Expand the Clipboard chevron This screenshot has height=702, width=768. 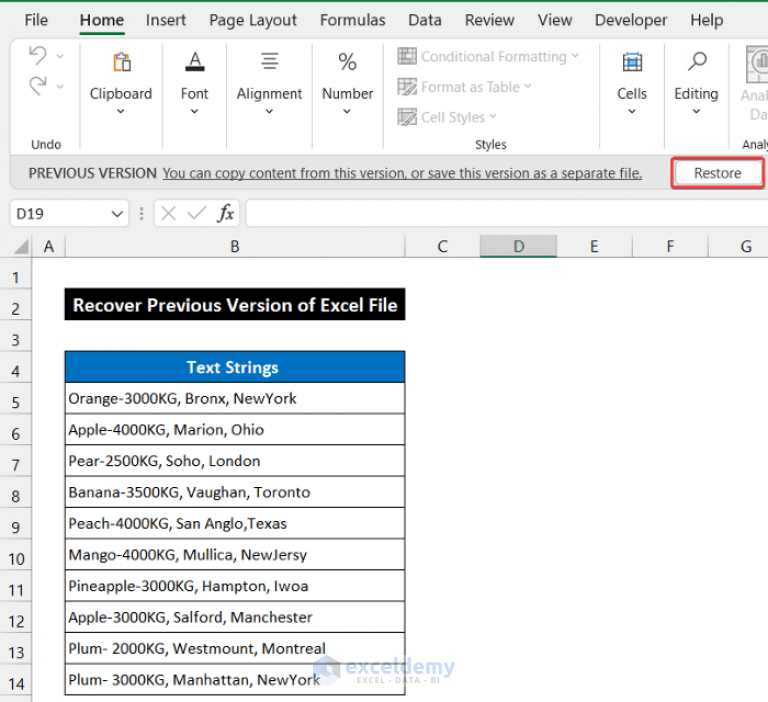120,112
